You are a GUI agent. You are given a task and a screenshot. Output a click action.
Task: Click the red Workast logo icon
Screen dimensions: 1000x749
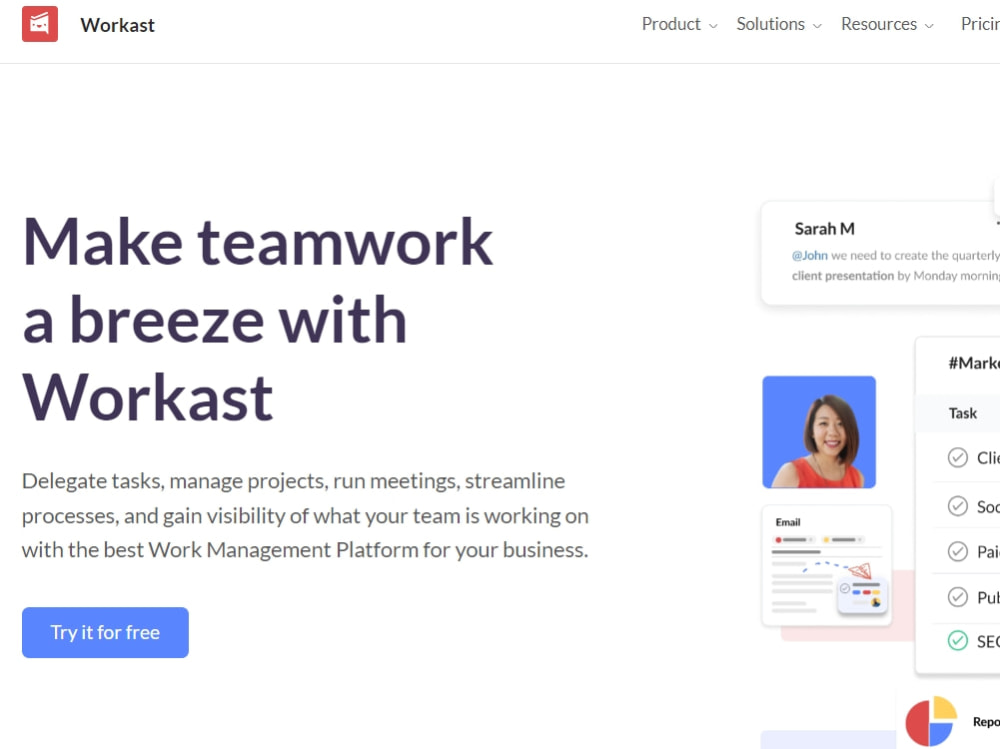pos(40,24)
